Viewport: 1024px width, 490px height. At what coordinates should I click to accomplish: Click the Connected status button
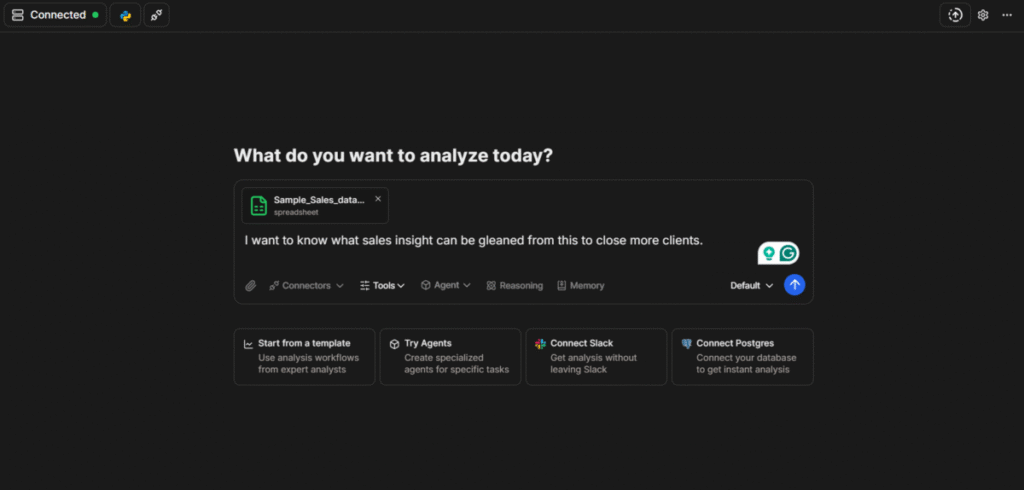55,15
